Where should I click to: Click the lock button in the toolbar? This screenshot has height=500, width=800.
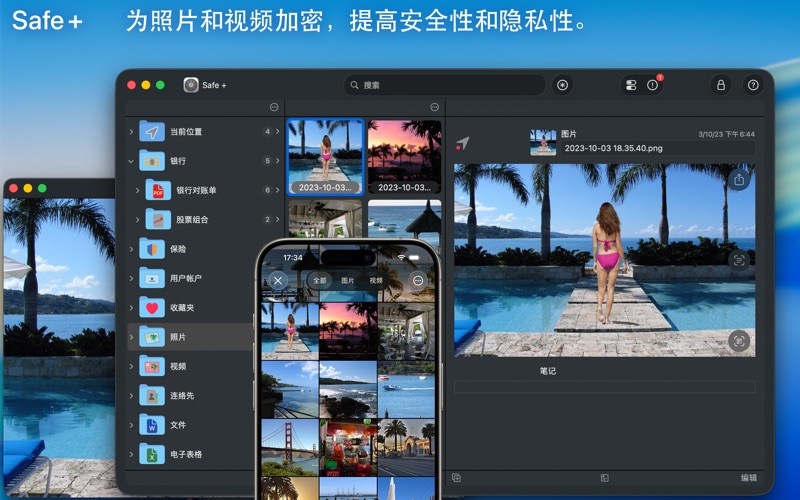[720, 85]
